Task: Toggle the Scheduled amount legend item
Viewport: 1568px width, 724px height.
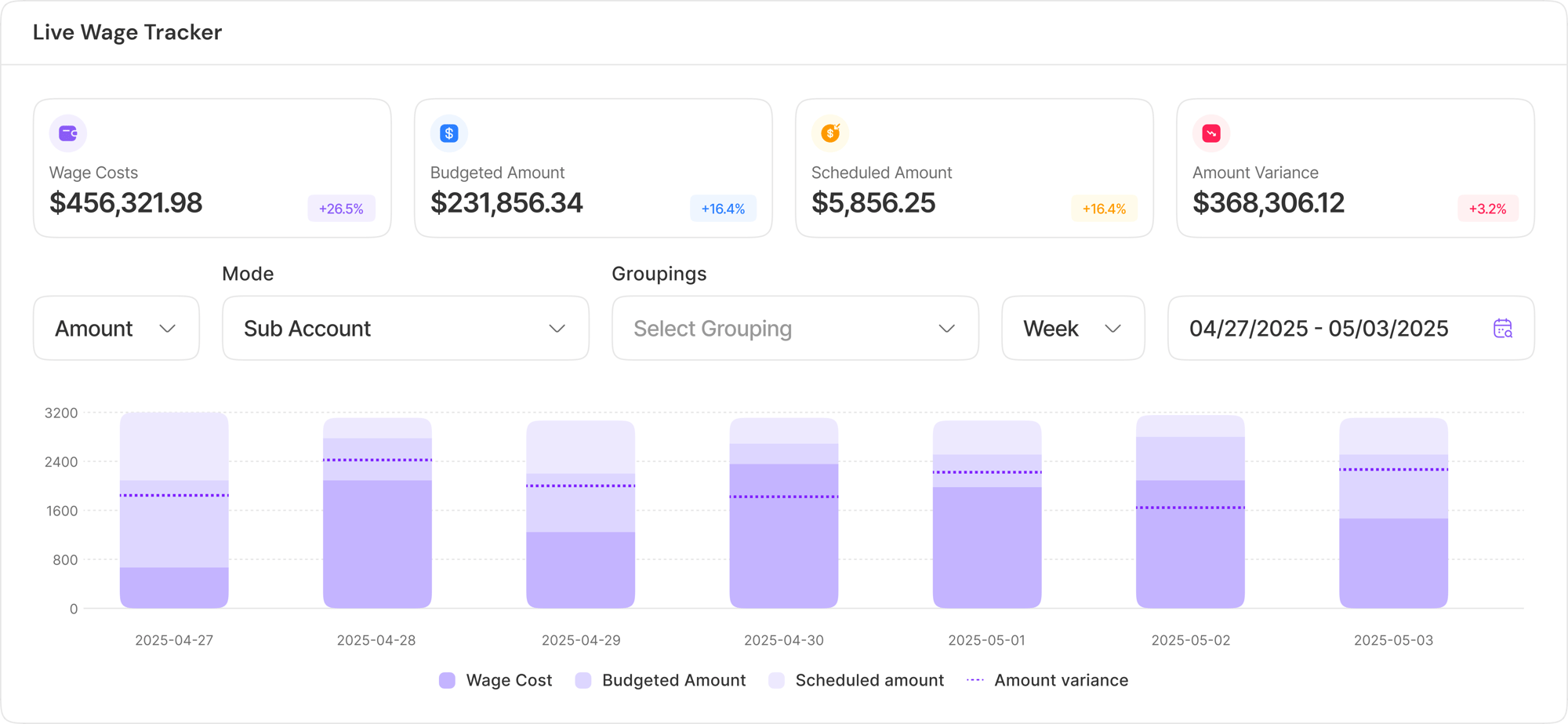Action: pyautogui.click(x=855, y=680)
